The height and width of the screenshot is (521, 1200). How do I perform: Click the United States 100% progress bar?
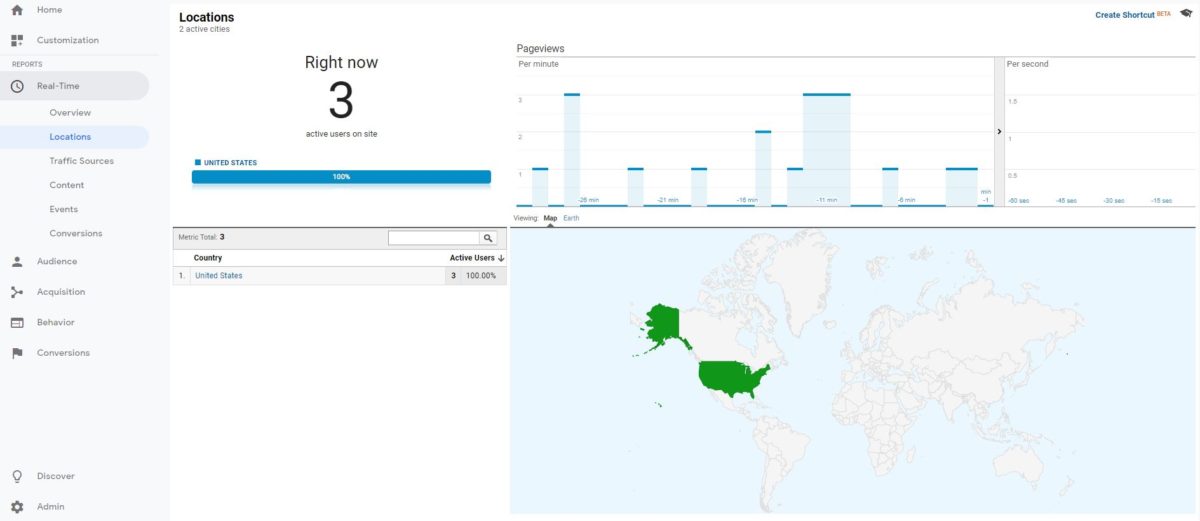tap(341, 177)
